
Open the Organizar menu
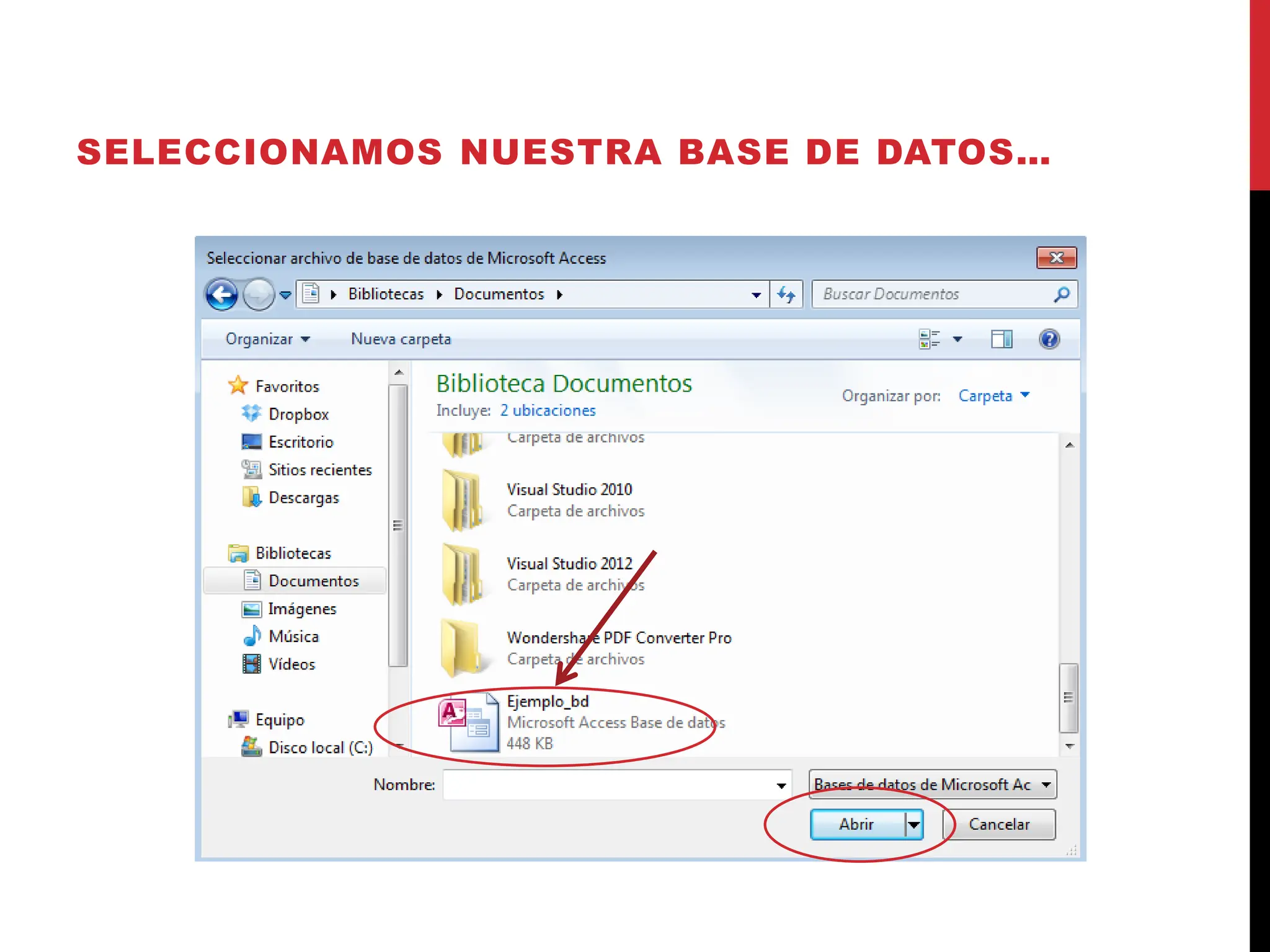[268, 339]
